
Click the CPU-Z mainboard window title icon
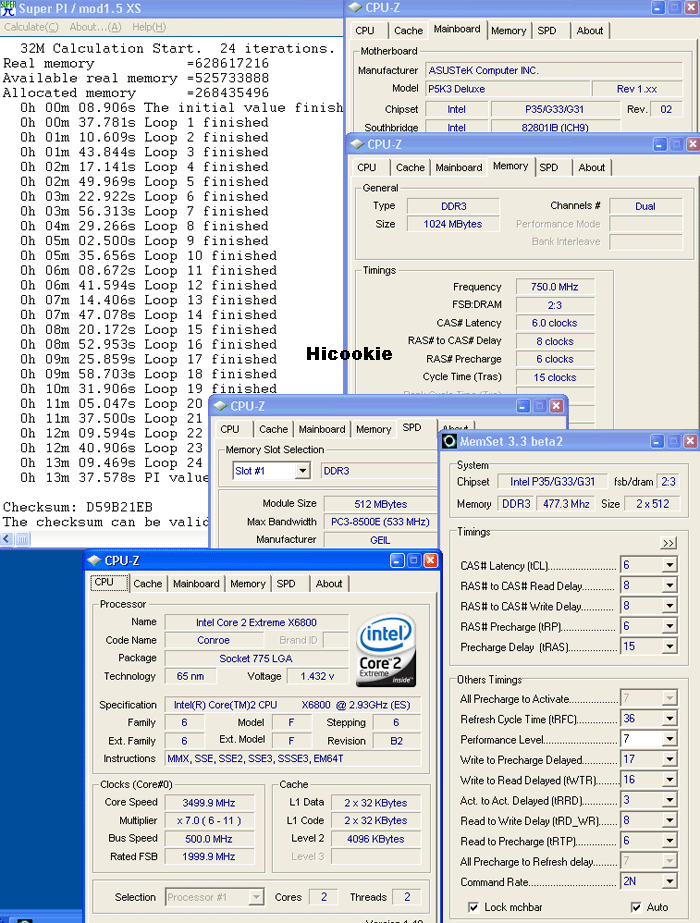[x=355, y=8]
